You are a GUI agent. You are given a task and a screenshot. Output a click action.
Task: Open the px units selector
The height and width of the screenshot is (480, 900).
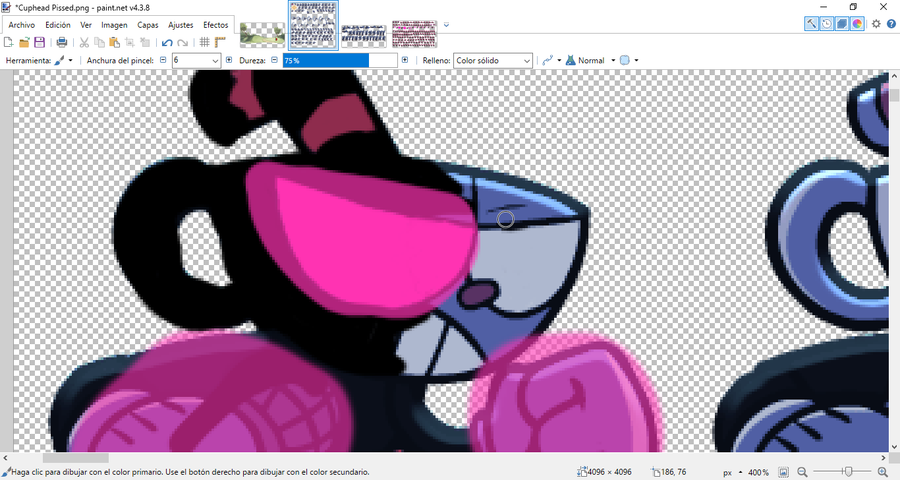point(731,473)
